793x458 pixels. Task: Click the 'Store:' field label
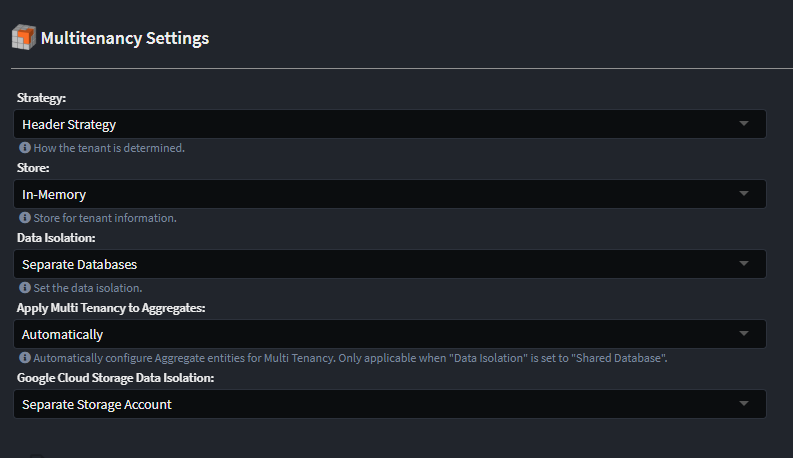pyautogui.click(x=34, y=168)
